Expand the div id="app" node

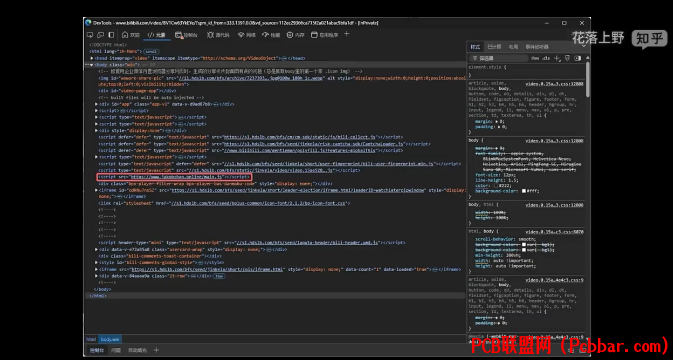pyautogui.click(x=97, y=104)
